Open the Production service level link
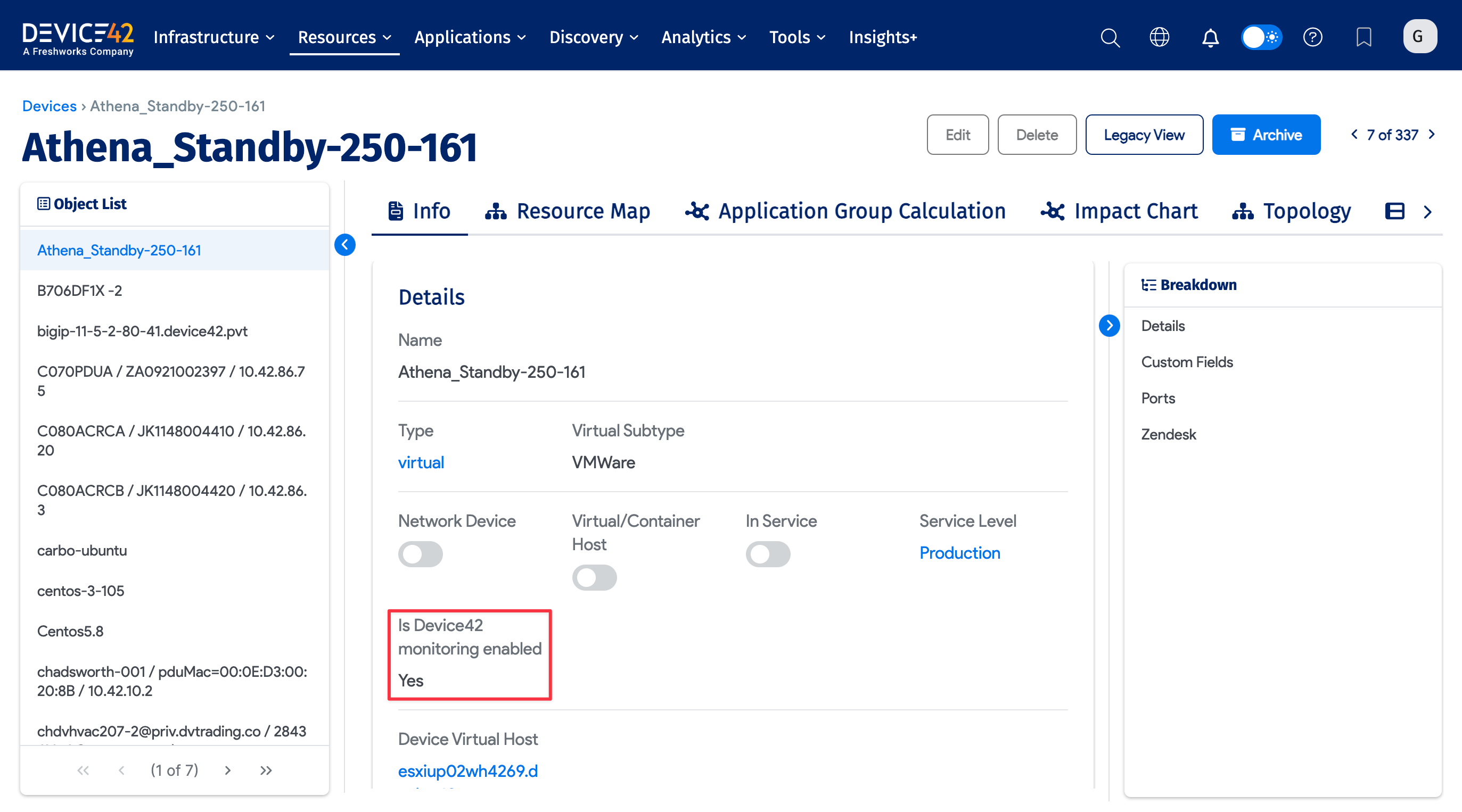The image size is (1462, 812). [959, 553]
